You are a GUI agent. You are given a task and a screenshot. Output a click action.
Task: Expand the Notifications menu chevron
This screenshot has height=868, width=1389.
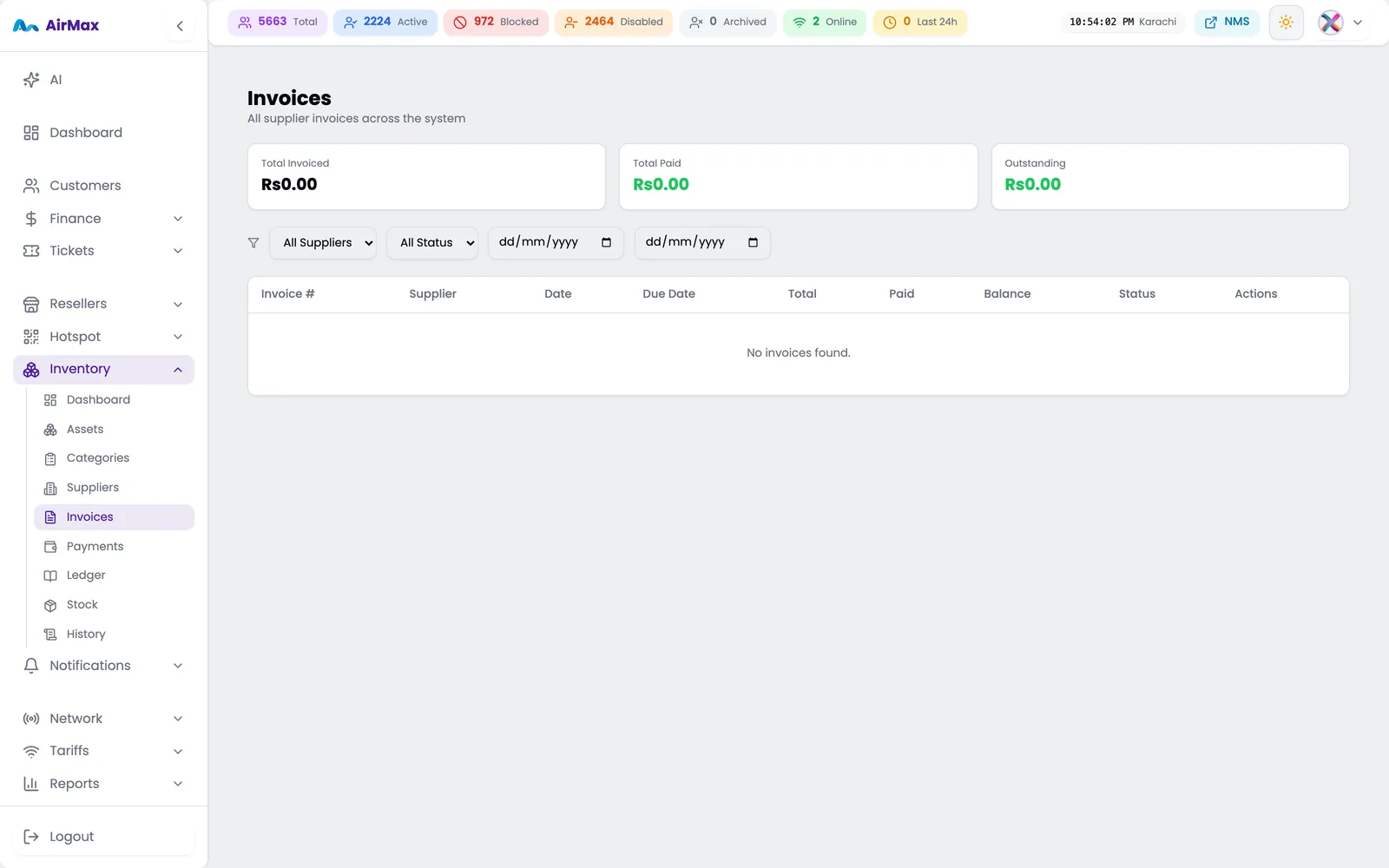tap(178, 666)
